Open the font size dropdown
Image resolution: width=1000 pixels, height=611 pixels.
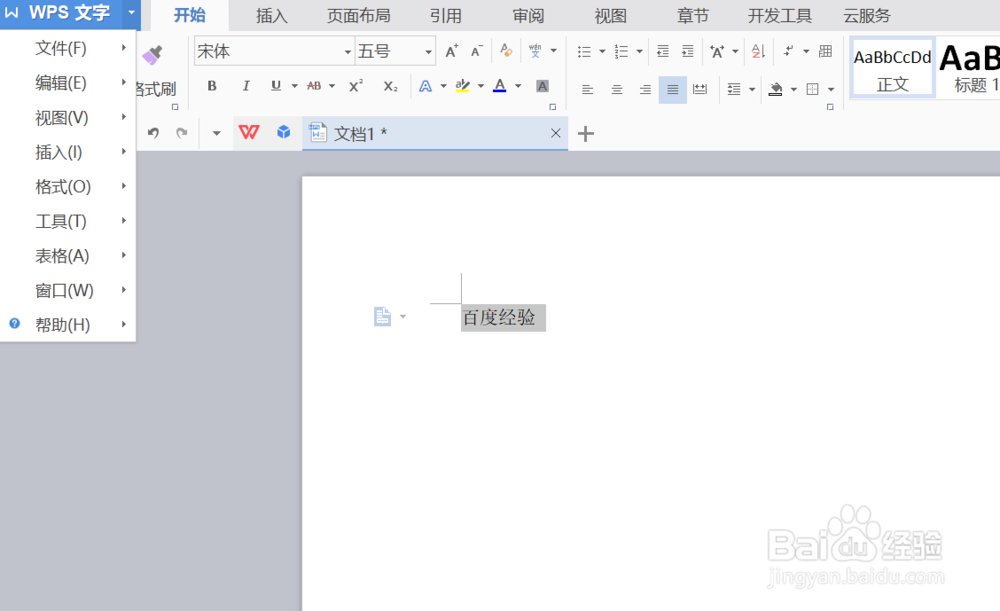point(428,52)
